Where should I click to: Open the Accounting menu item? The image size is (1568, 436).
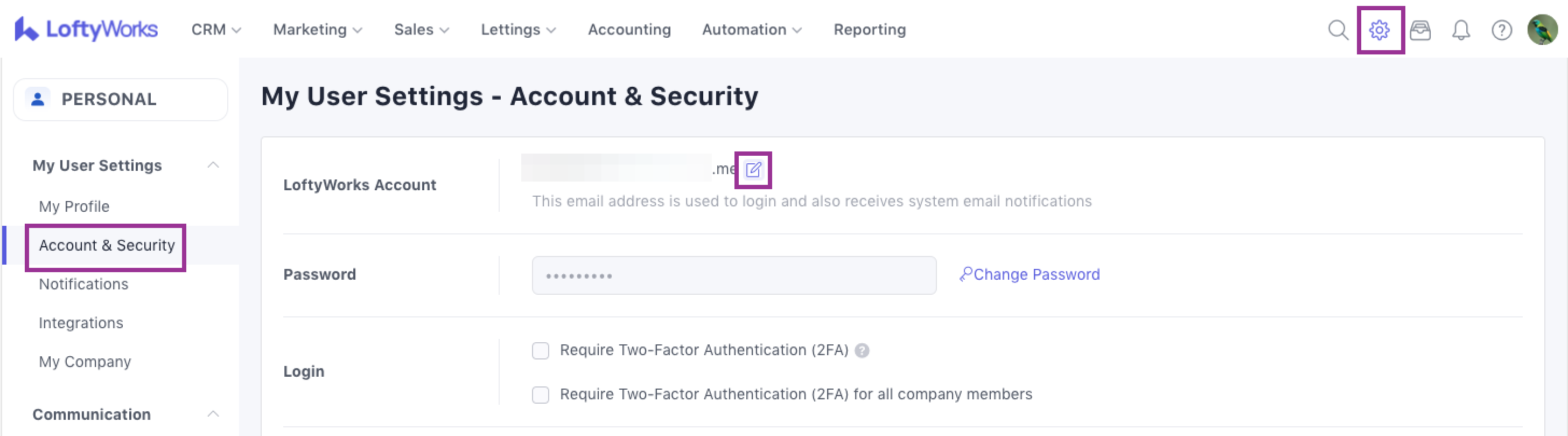tap(629, 30)
